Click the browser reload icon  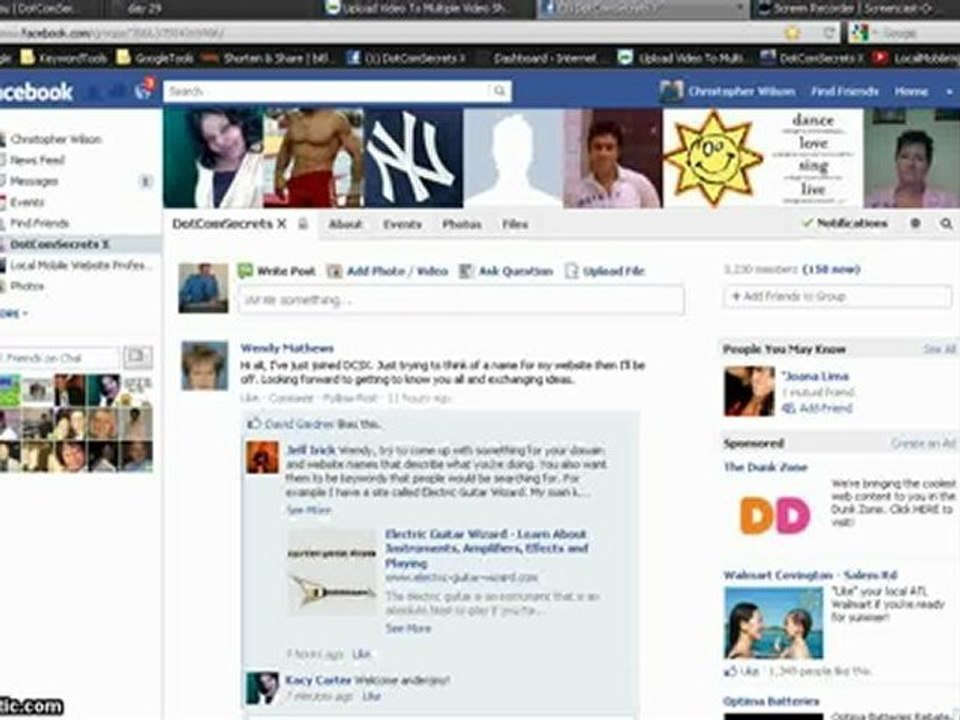[x=828, y=32]
